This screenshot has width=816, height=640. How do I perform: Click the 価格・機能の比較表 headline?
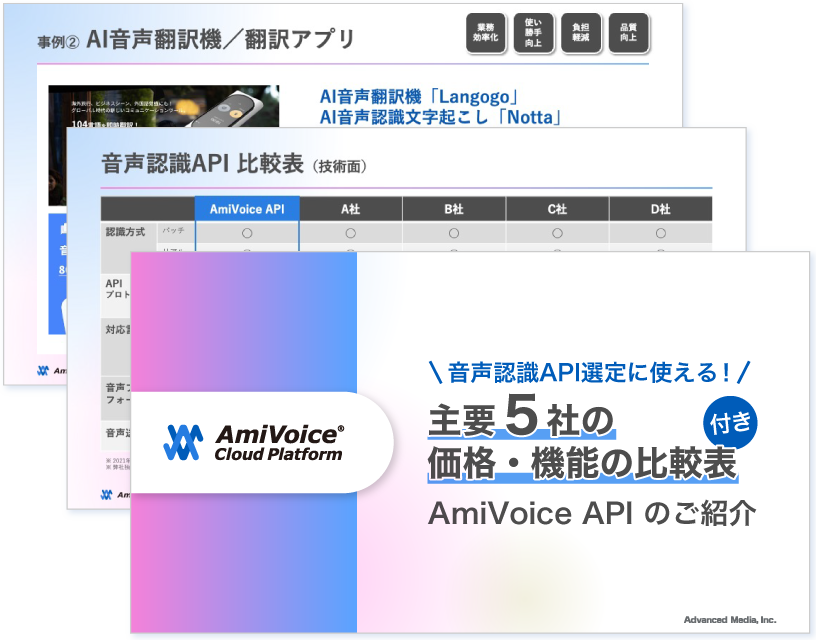click(x=582, y=463)
